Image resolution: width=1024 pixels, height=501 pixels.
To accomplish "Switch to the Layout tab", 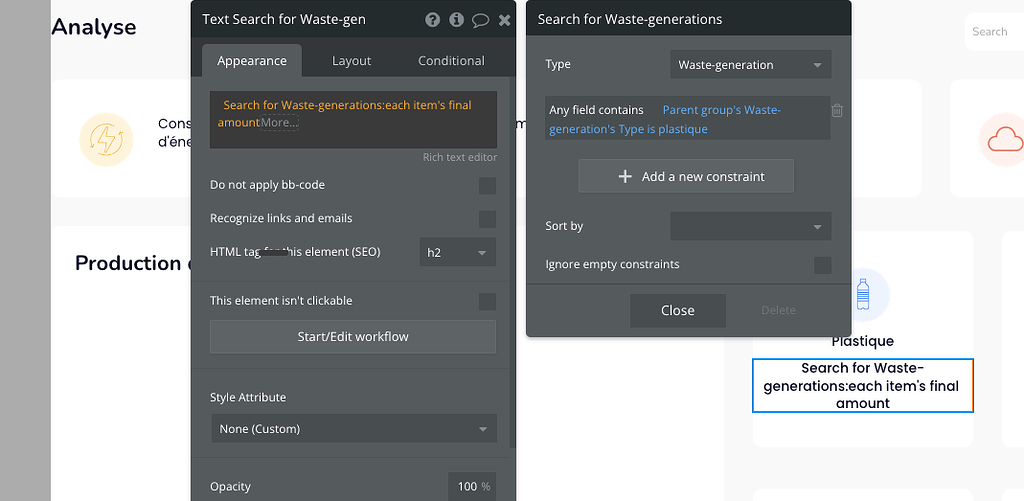I will click(351, 61).
